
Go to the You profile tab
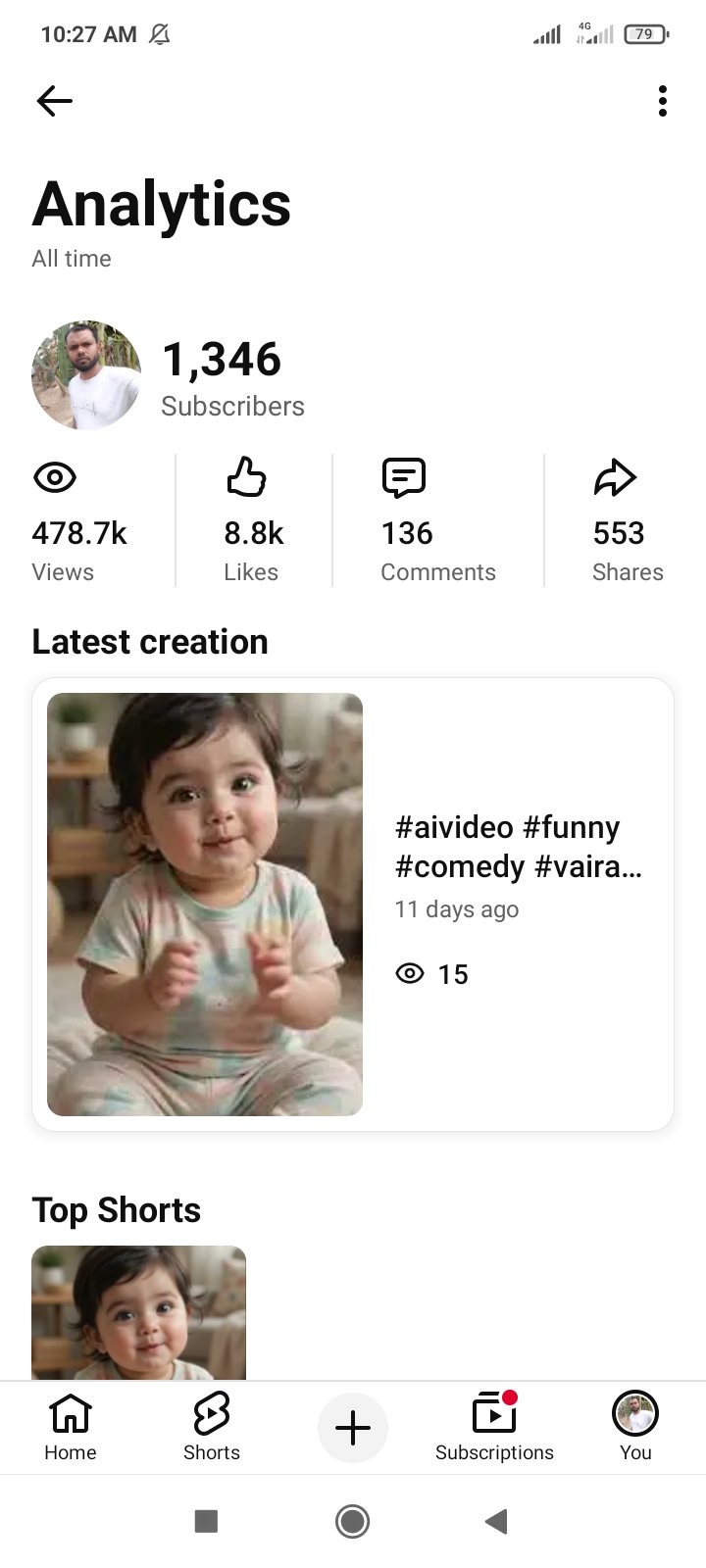click(635, 1427)
